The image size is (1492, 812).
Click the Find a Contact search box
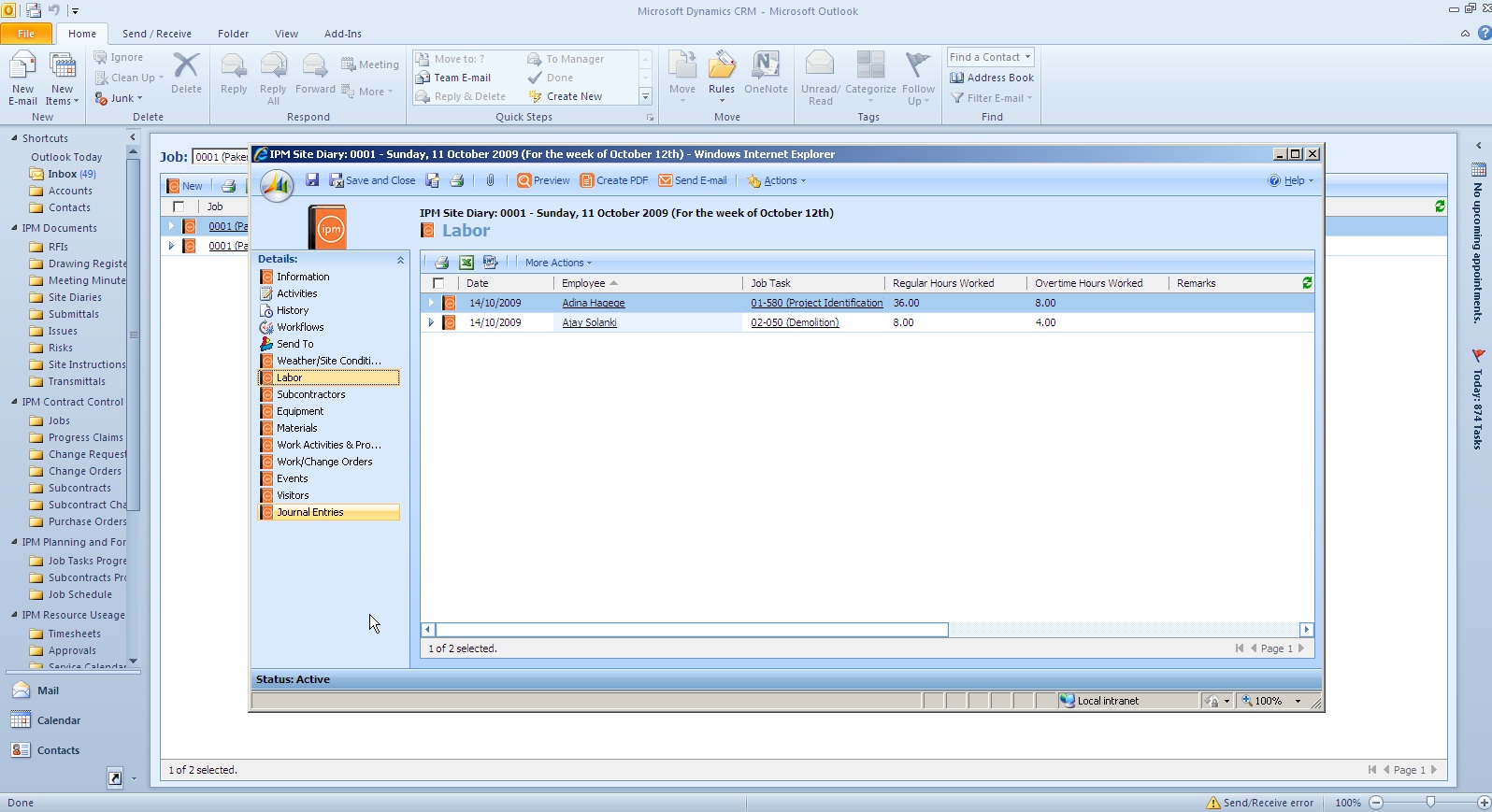point(990,57)
